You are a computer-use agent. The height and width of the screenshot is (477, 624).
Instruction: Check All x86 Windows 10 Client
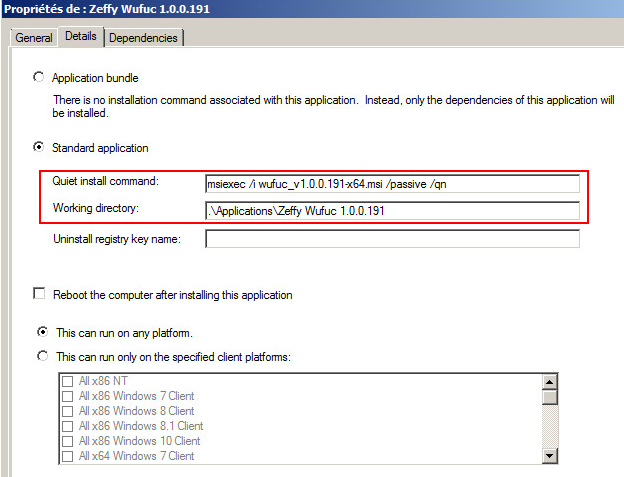(x=68, y=441)
